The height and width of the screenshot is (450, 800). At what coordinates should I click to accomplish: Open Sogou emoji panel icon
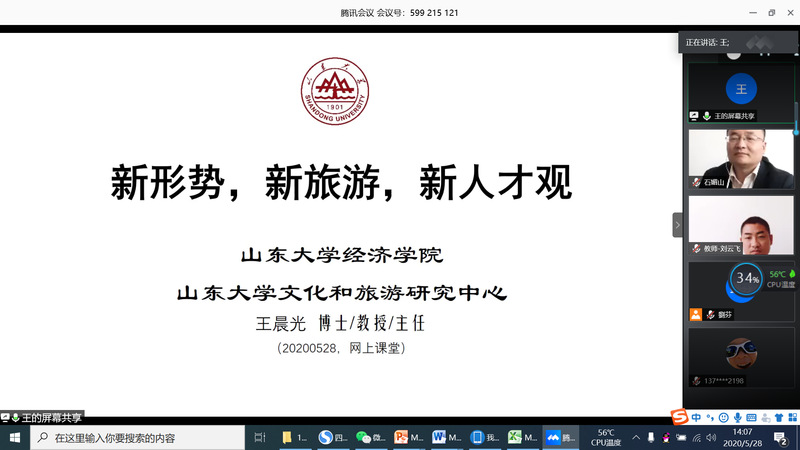723,417
